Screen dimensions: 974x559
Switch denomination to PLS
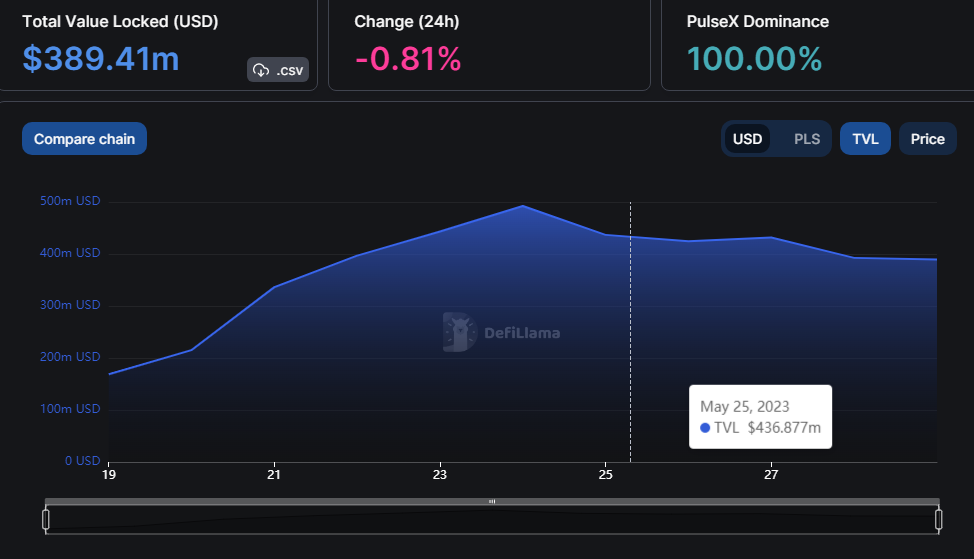click(x=807, y=139)
